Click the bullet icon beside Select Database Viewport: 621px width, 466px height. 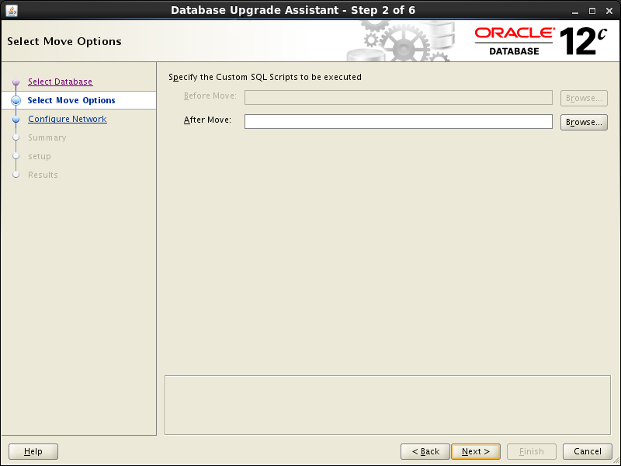(x=16, y=83)
